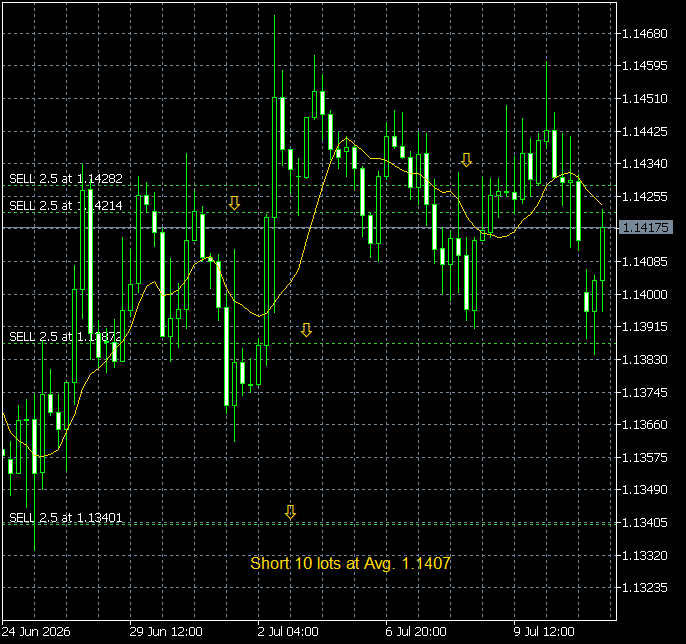Screen dimensions: 686x644
Task: Select the sell arrow after 6 Jul near 1.14340
Action: click(466, 160)
